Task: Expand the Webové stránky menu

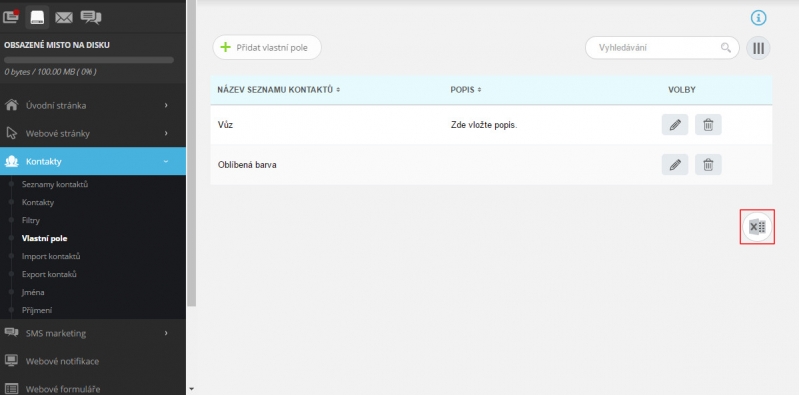Action: pos(93,134)
